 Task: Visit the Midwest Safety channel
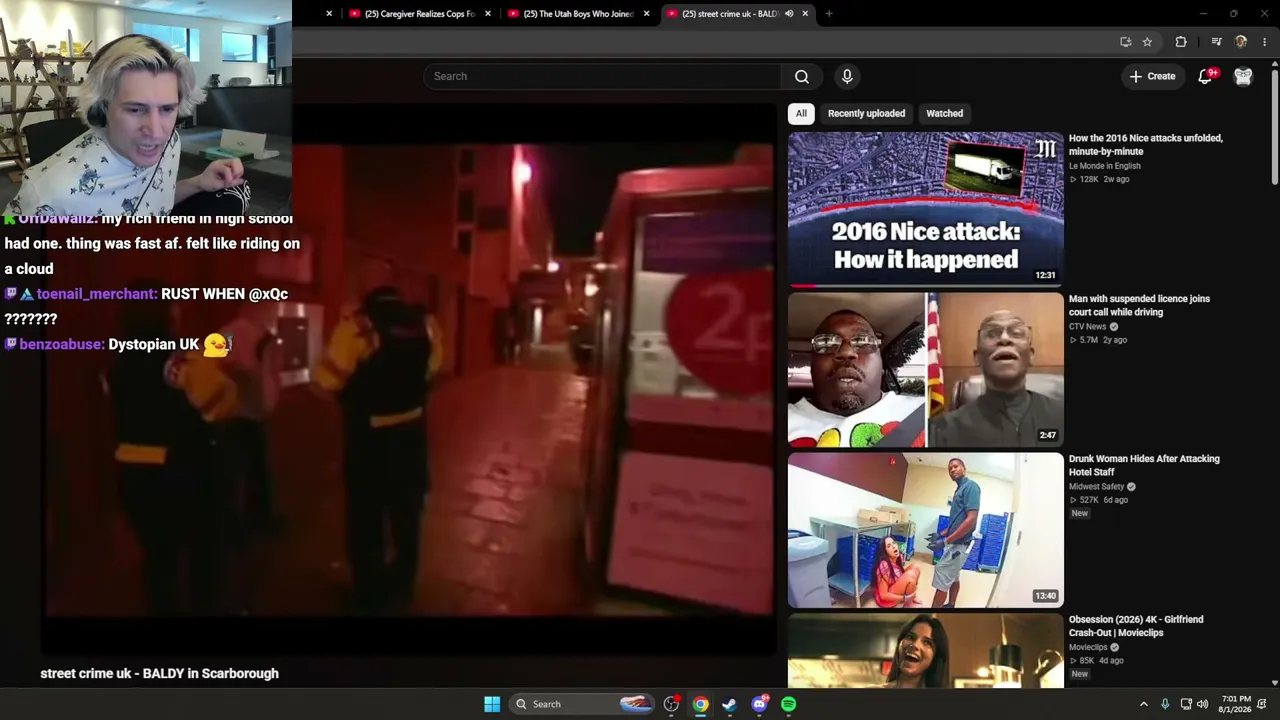1097,487
